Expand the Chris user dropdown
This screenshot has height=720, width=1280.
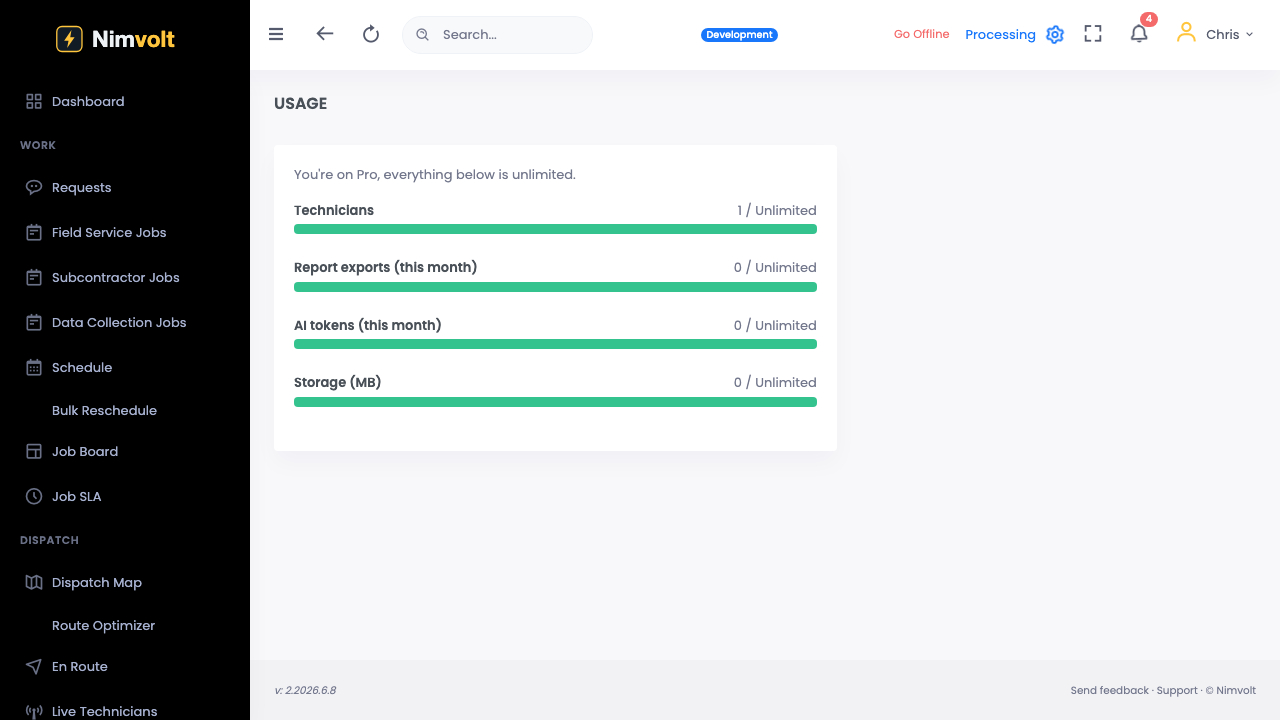[1215, 34]
